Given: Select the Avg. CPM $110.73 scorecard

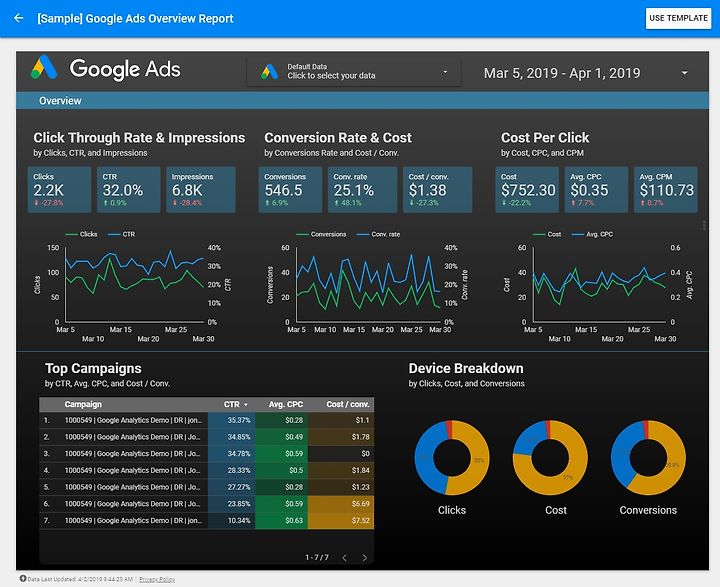Looking at the screenshot, I should click(x=666, y=190).
